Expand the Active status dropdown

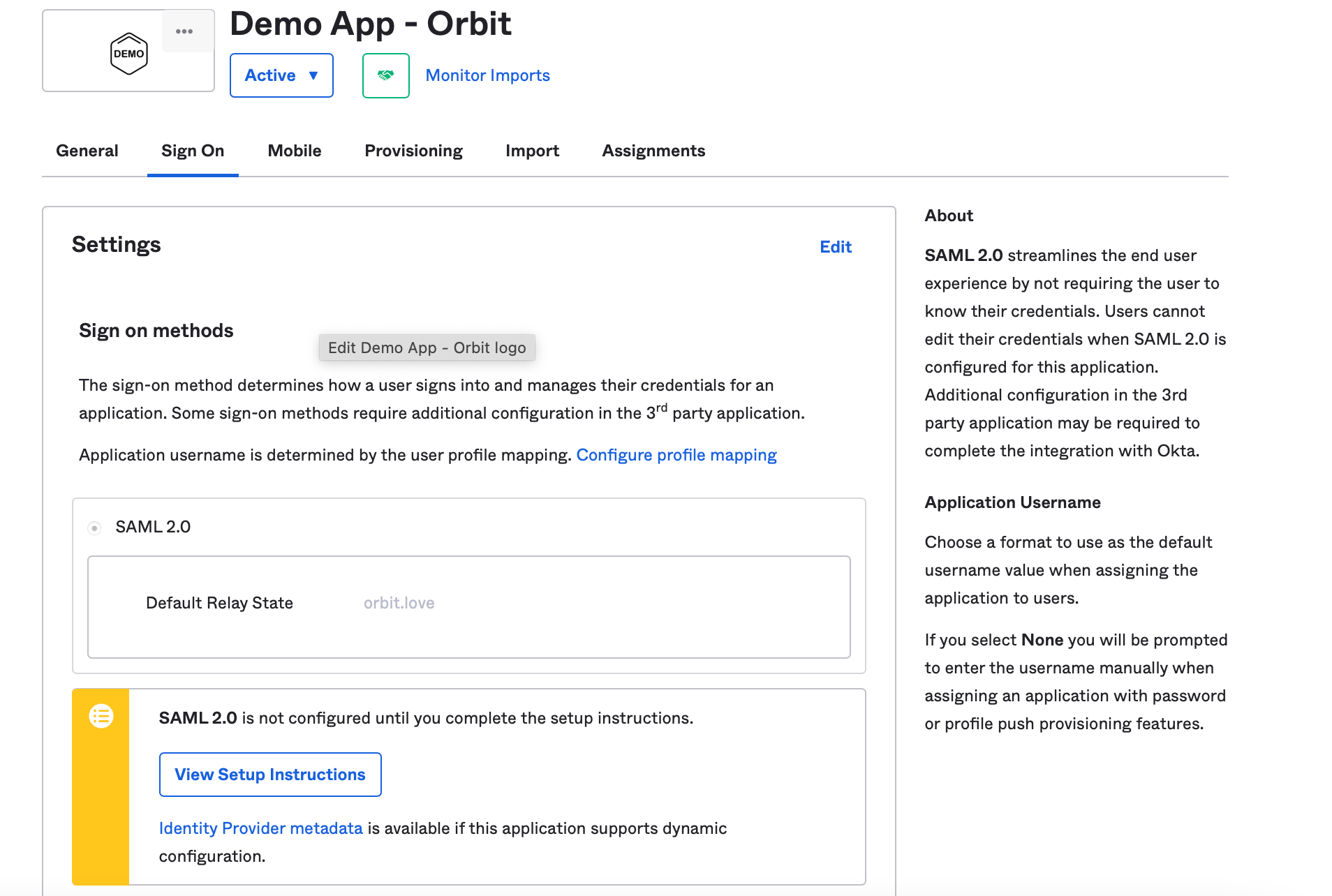[281, 75]
